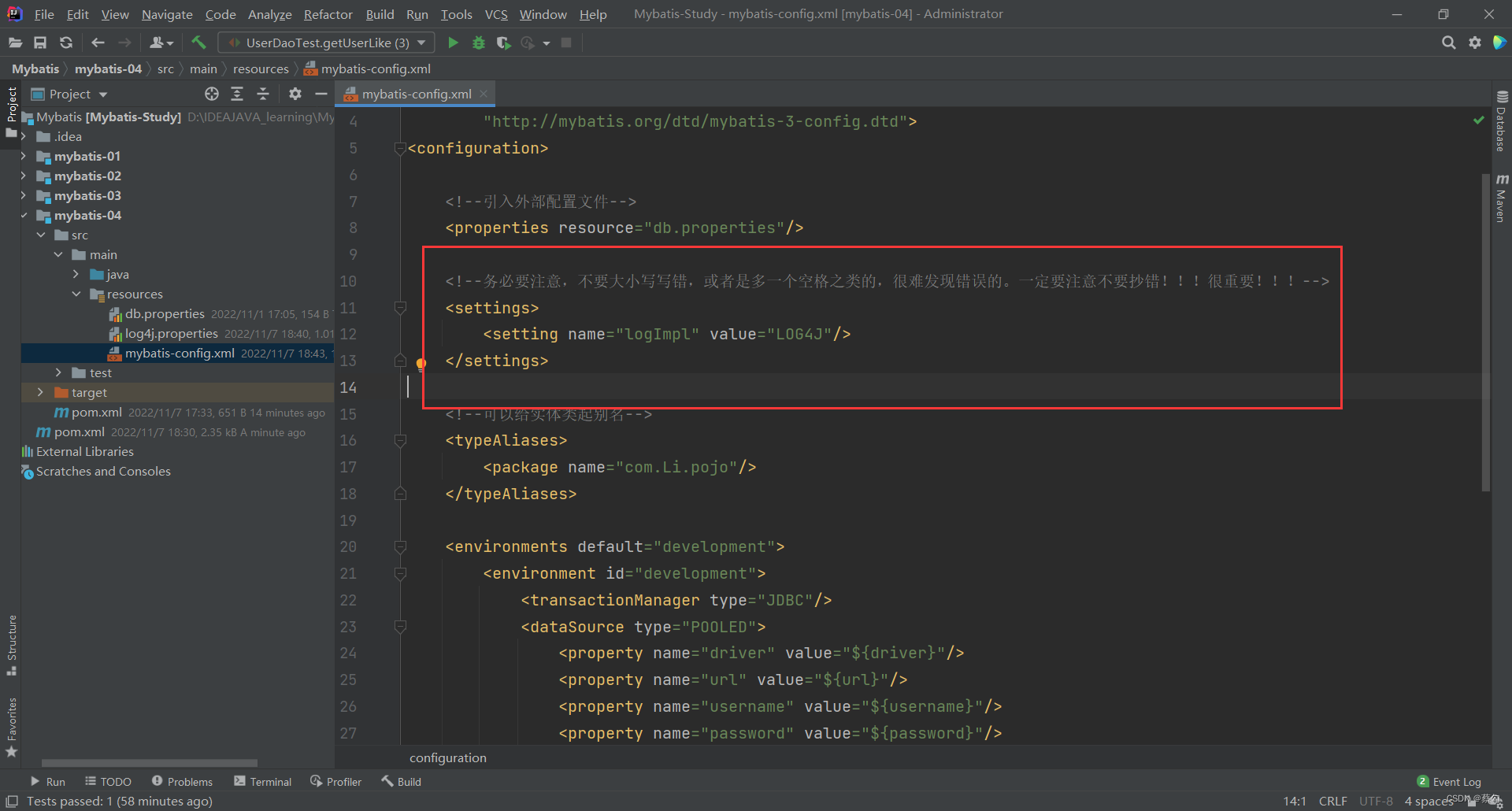Navigate forward with the right arrow icon
Image resolution: width=1512 pixels, height=811 pixels.
click(x=124, y=43)
